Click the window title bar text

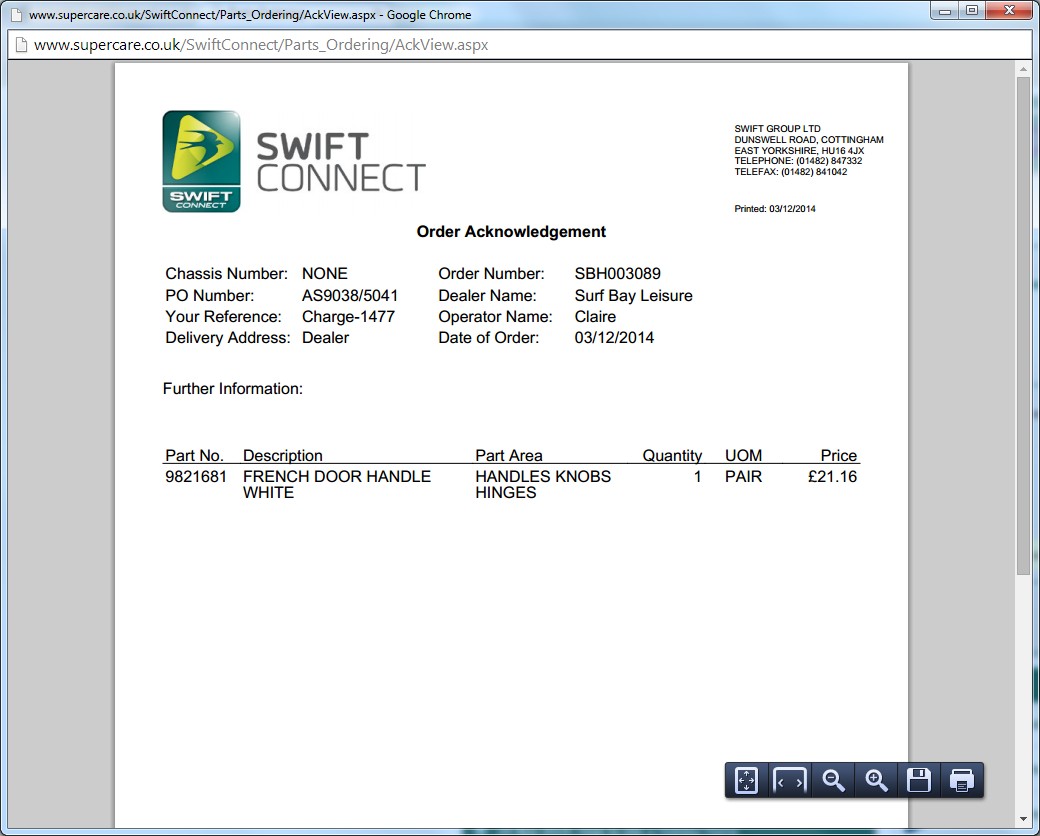pyautogui.click(x=250, y=15)
